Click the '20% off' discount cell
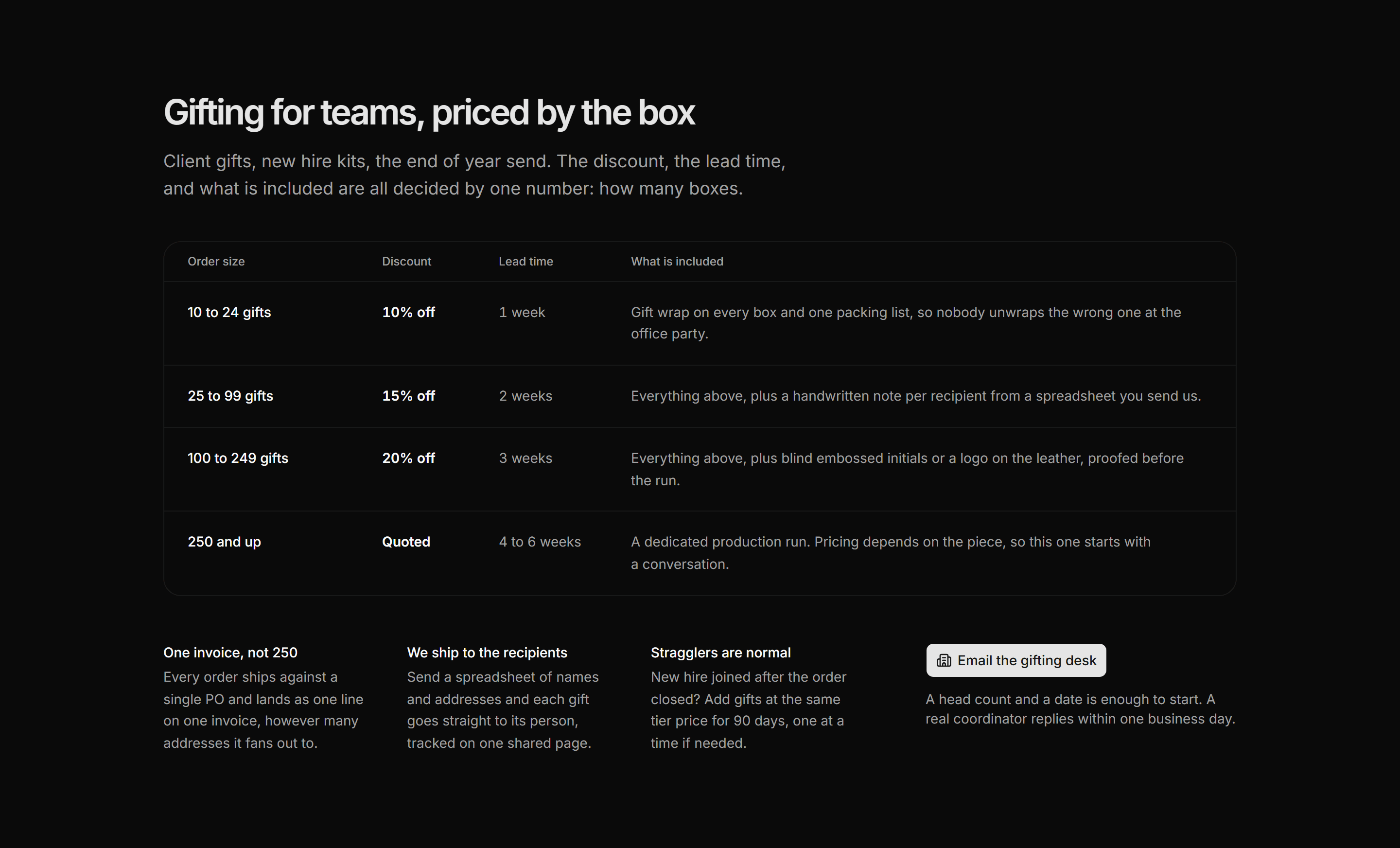 (408, 458)
